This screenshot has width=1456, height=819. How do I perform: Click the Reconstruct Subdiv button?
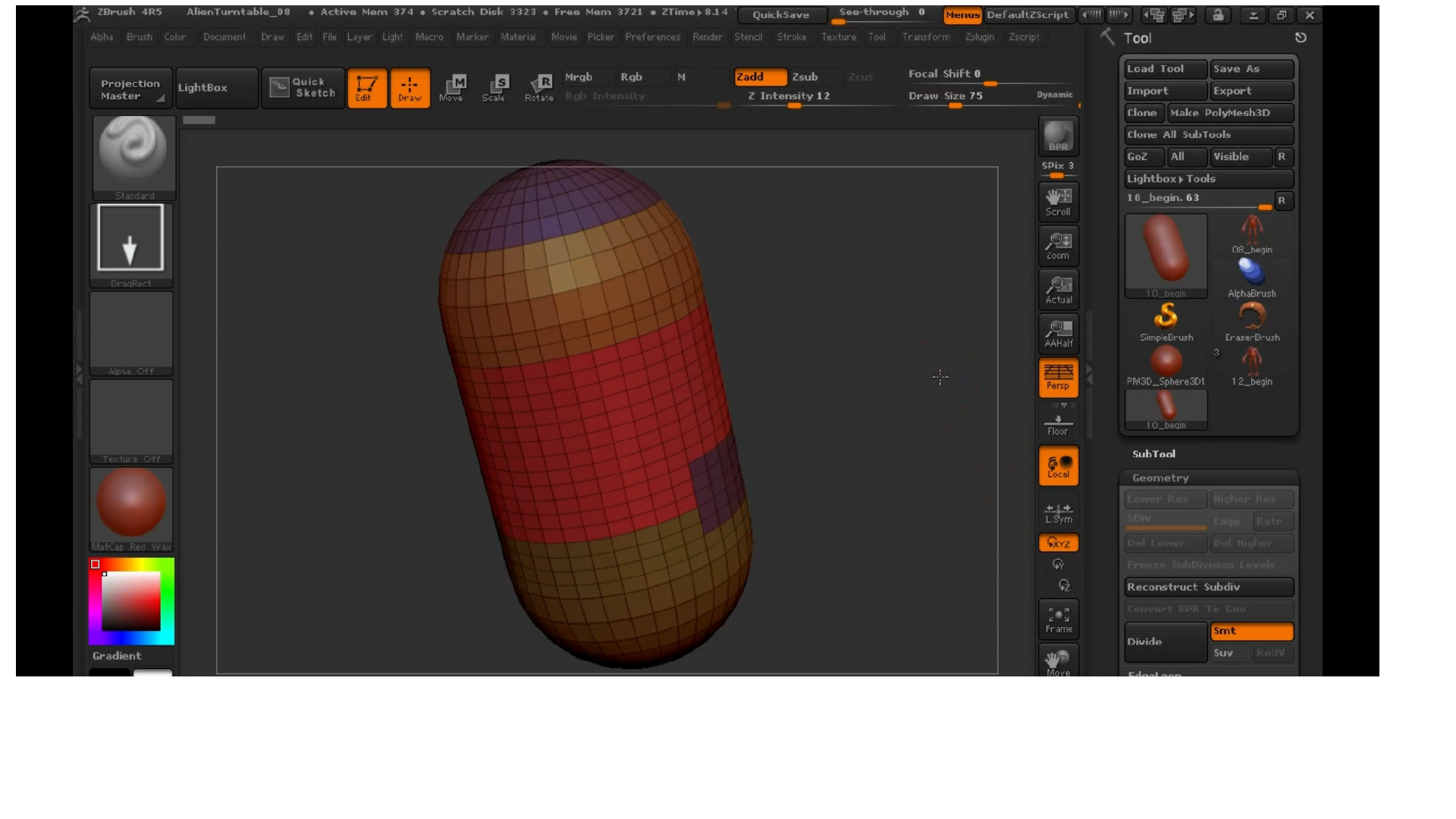pyautogui.click(x=1209, y=587)
